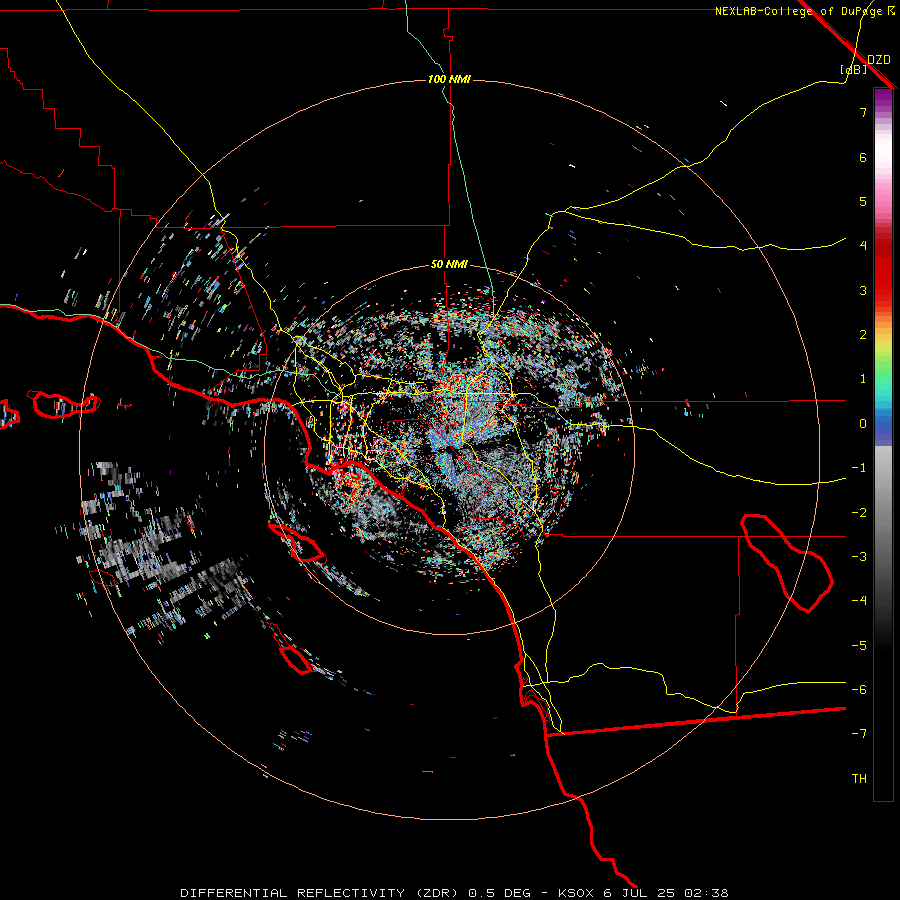This screenshot has height=900, width=900.
Task: Click the -7 dB value on the color scale
Action: [859, 734]
